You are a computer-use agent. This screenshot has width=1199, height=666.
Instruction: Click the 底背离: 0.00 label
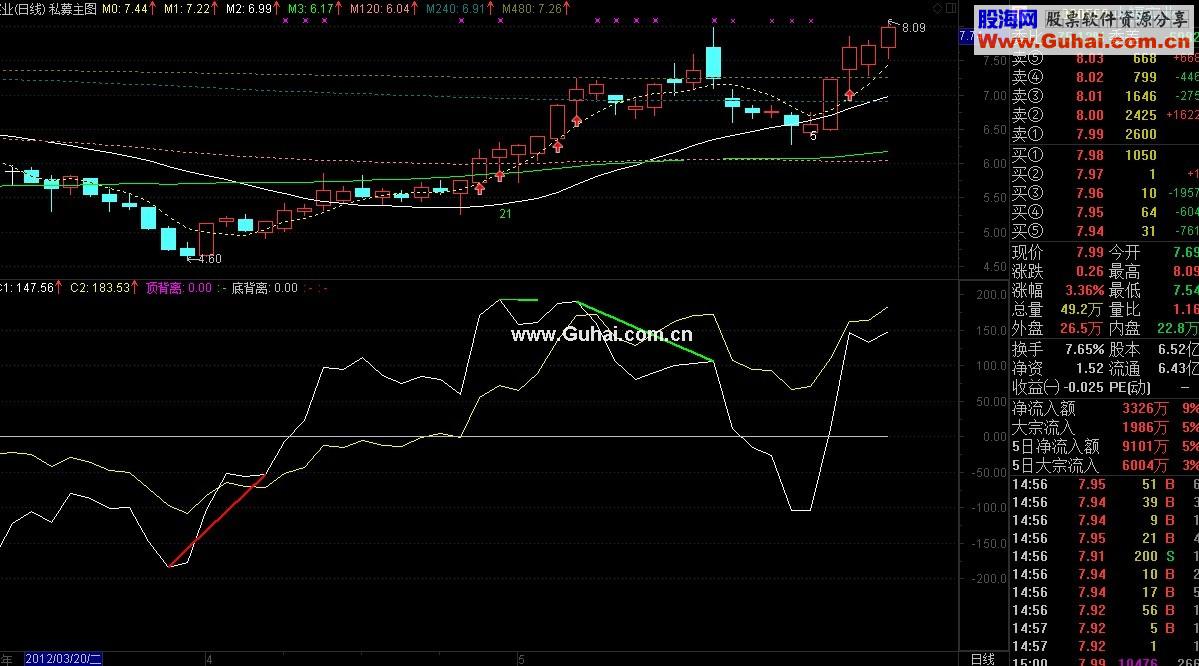[x=265, y=288]
